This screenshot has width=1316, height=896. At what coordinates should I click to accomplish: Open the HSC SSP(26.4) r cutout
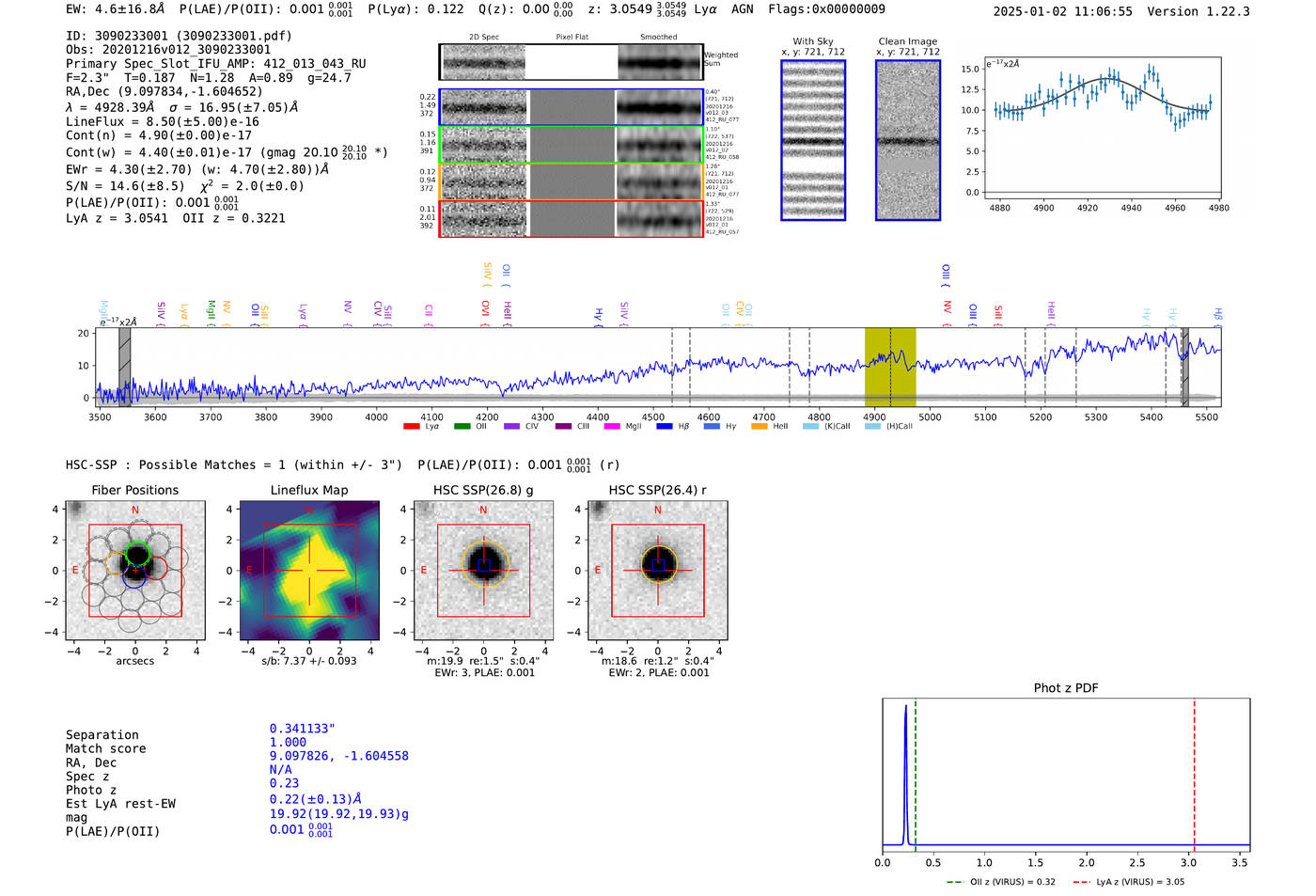658,571
